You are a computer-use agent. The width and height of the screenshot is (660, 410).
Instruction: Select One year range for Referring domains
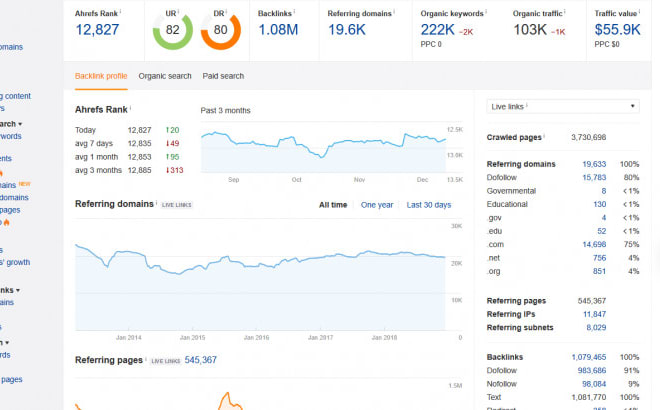pos(377,205)
